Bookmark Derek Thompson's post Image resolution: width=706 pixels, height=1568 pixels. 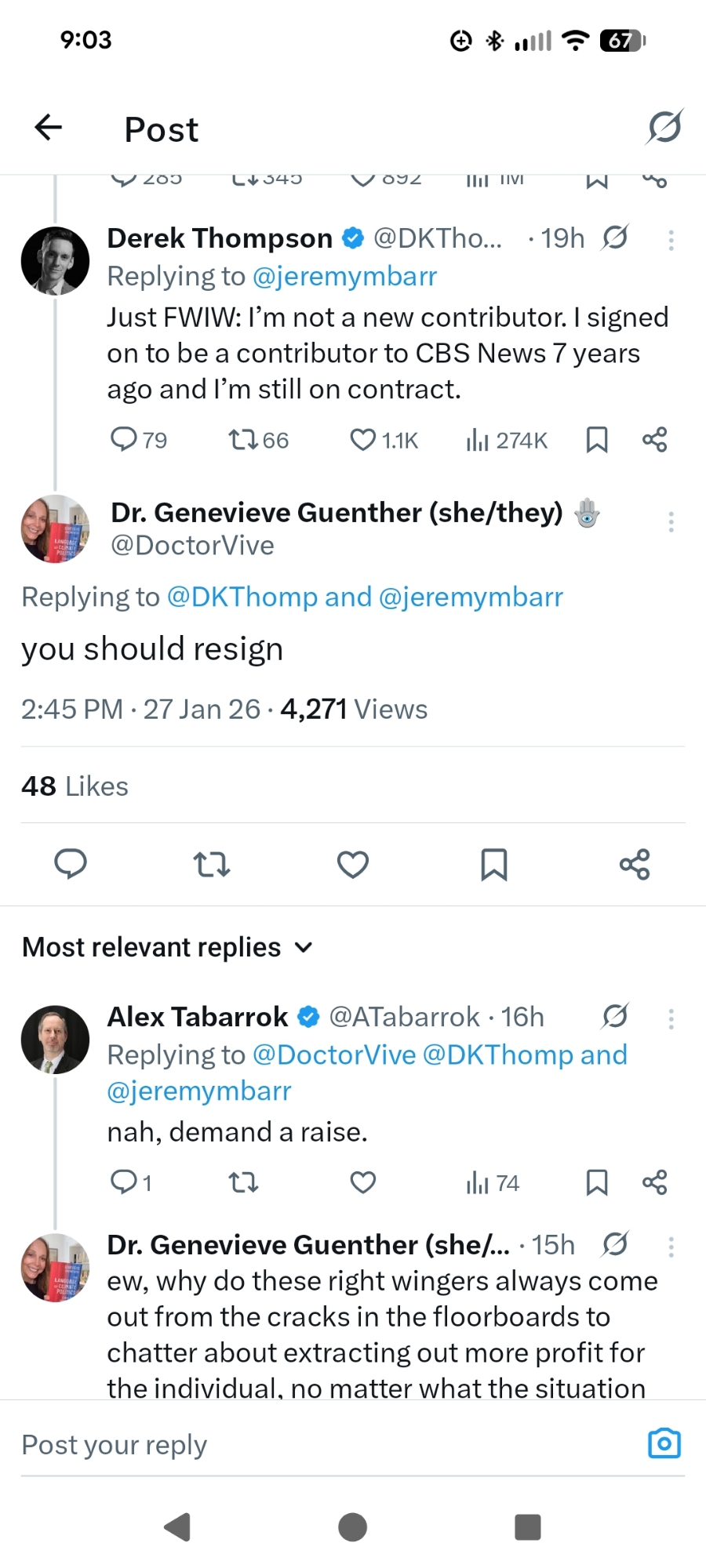[x=597, y=440]
